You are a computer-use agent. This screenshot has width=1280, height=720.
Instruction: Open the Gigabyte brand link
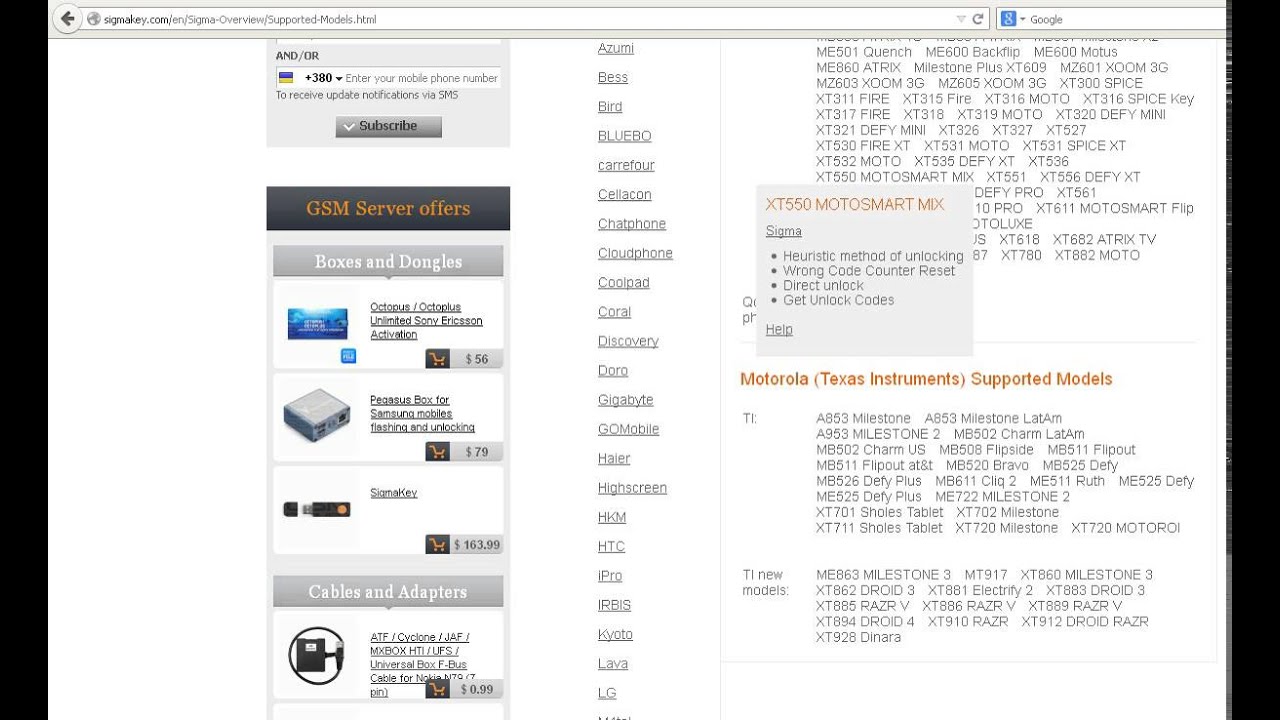[625, 400]
